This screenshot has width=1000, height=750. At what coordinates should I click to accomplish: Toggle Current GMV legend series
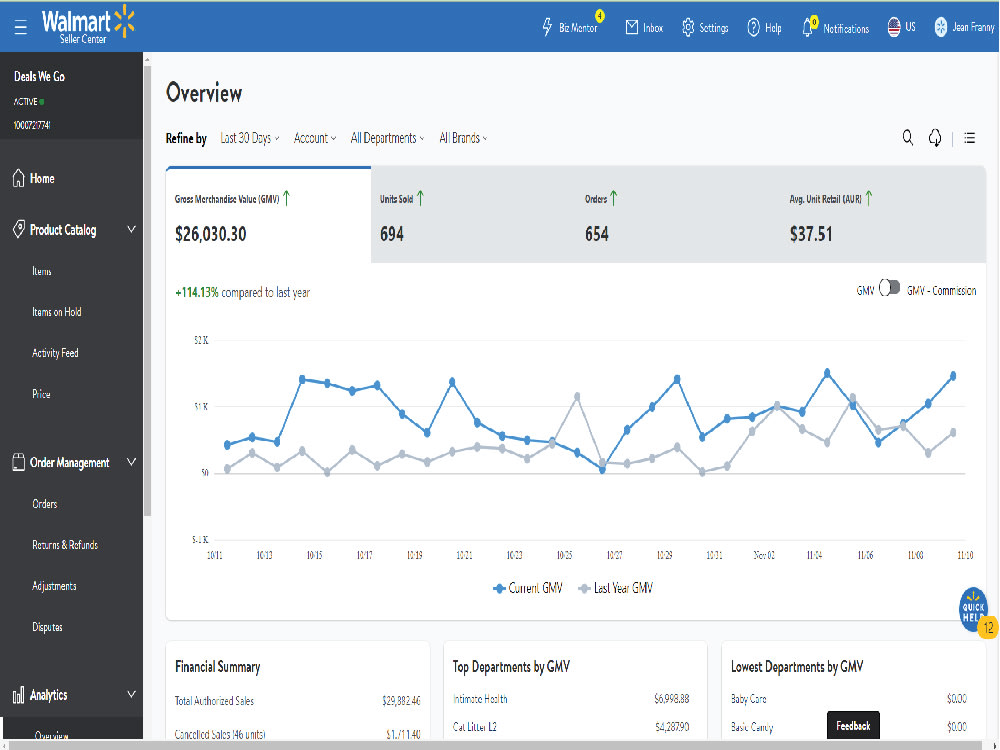point(528,588)
